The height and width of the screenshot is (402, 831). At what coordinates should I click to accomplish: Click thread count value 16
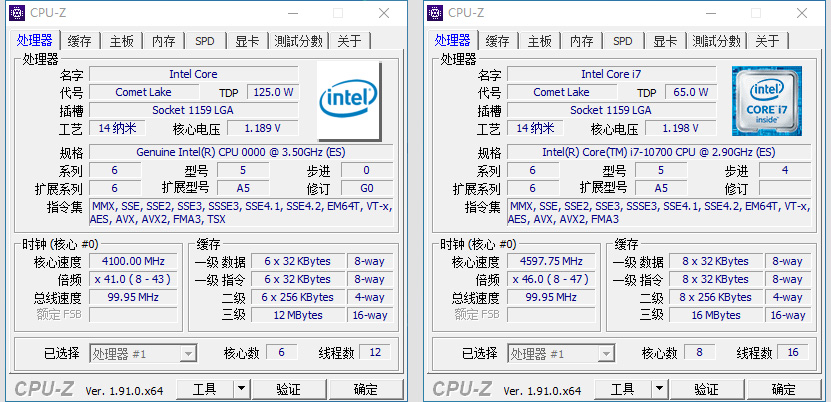793,352
